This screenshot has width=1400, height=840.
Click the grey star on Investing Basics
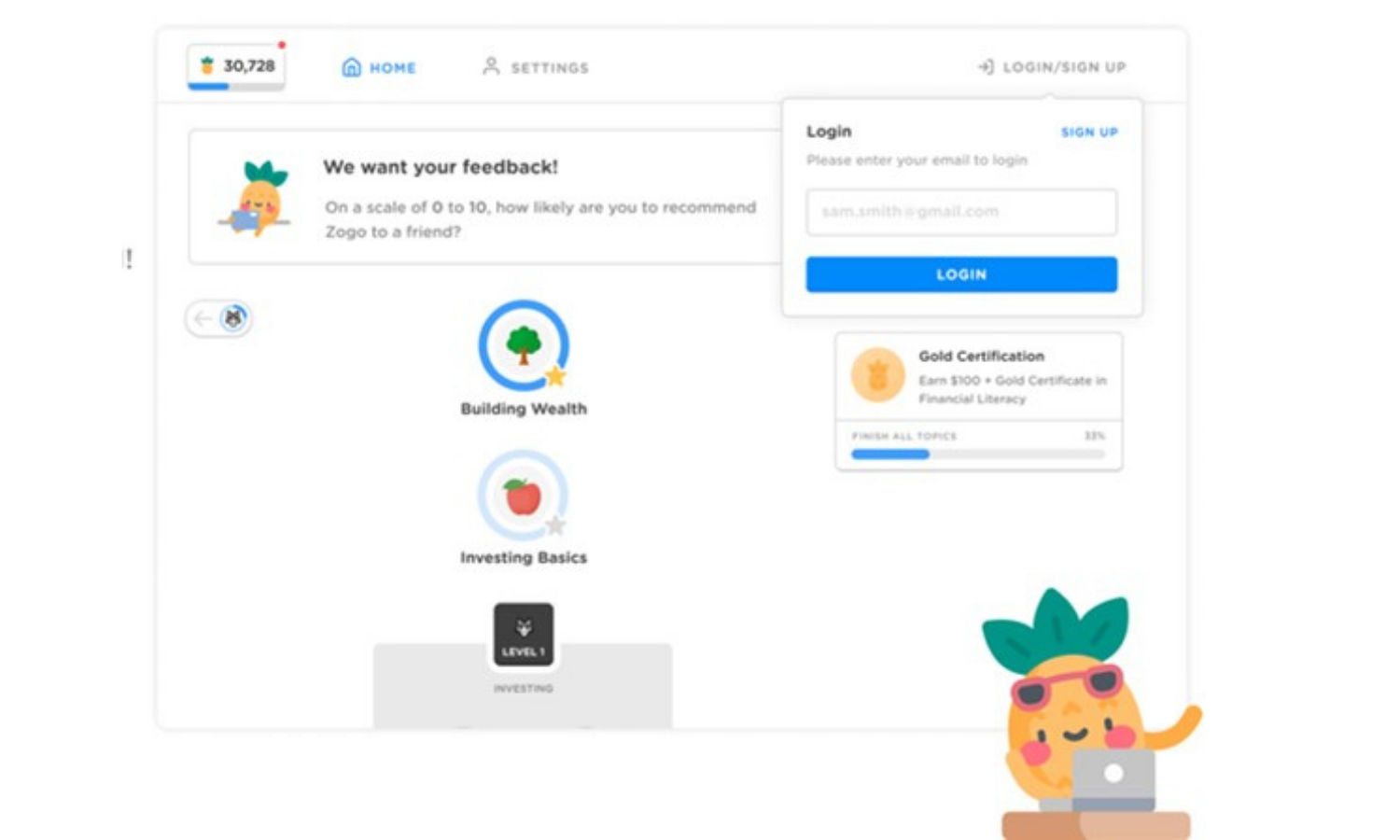pyautogui.click(x=555, y=525)
